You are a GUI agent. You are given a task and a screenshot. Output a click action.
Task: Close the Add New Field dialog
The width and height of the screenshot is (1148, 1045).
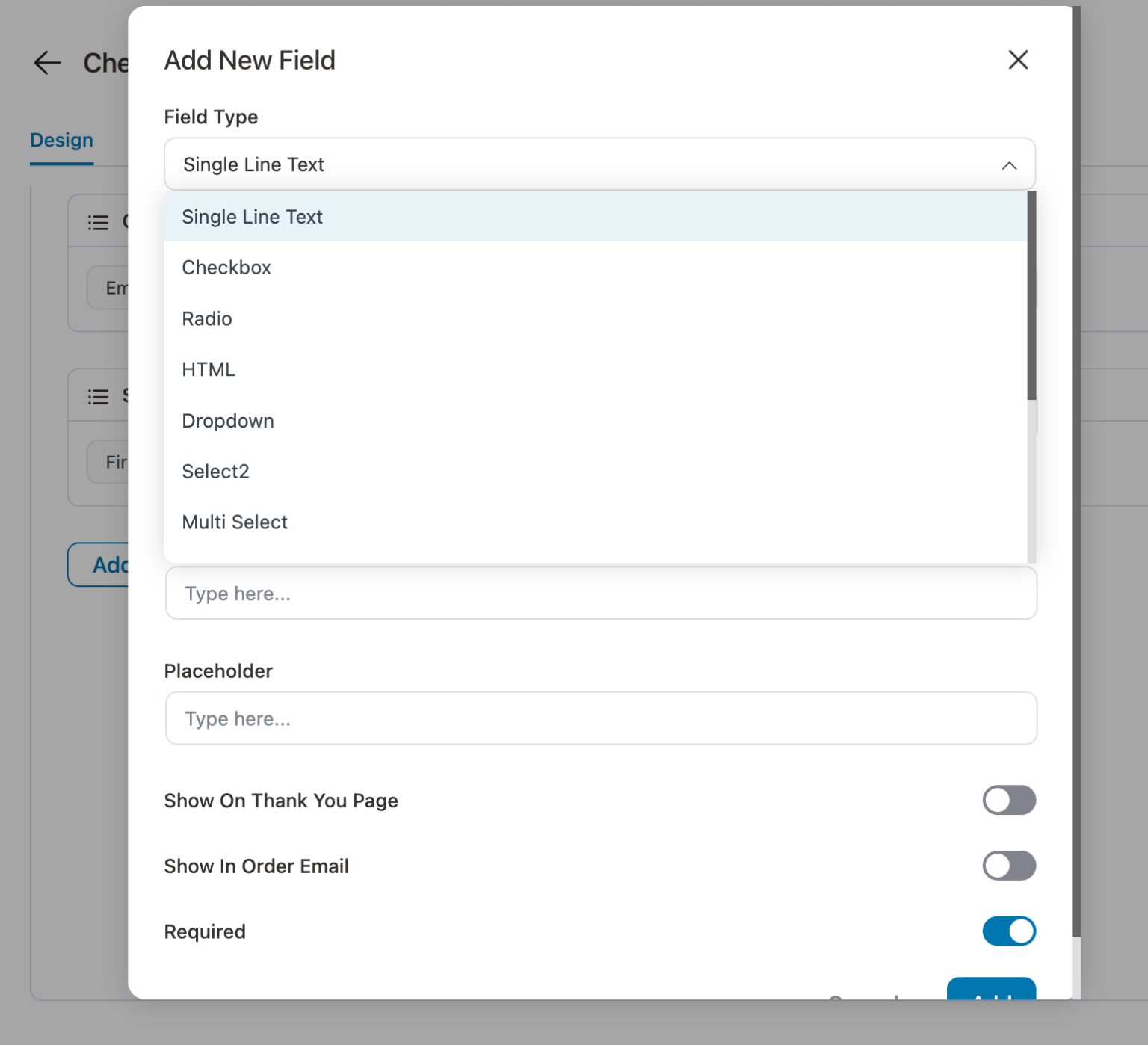(x=1018, y=60)
